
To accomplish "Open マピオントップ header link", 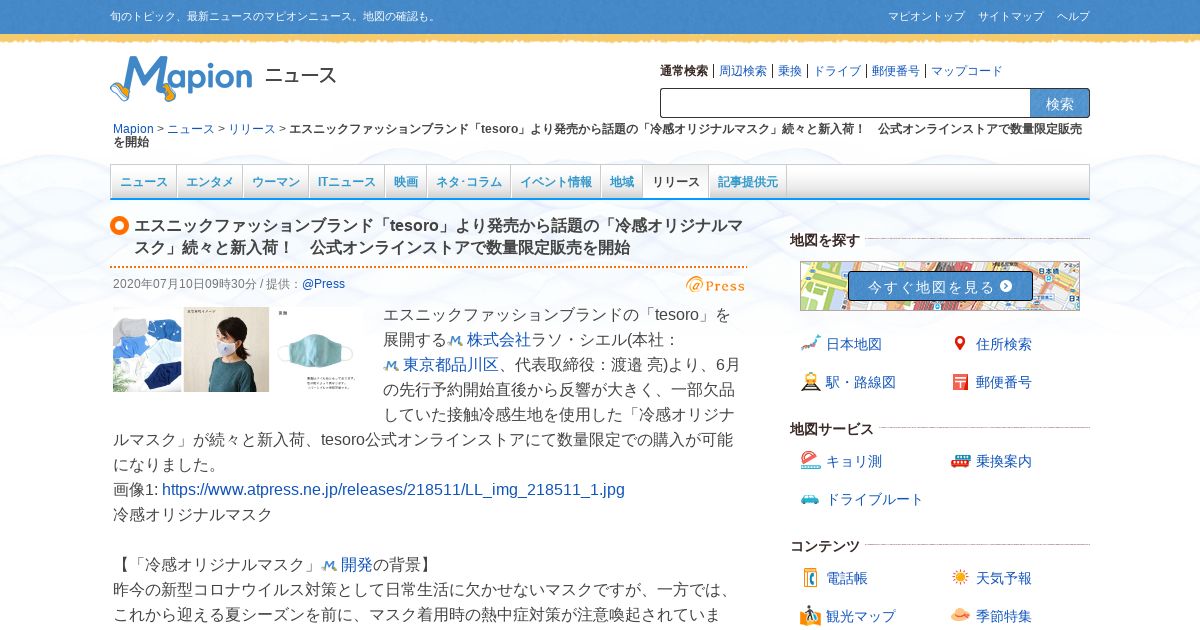I will pos(926,16).
